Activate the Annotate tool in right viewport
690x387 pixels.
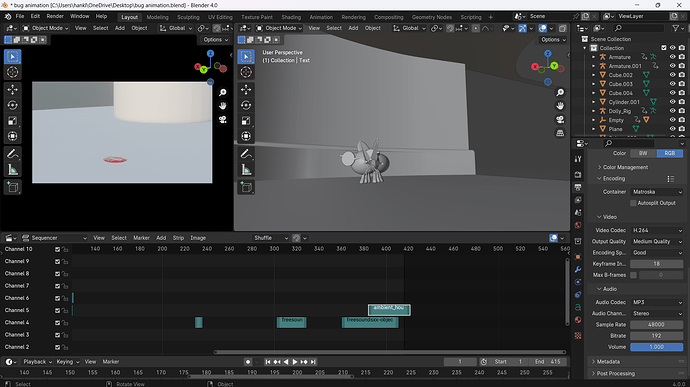click(246, 154)
